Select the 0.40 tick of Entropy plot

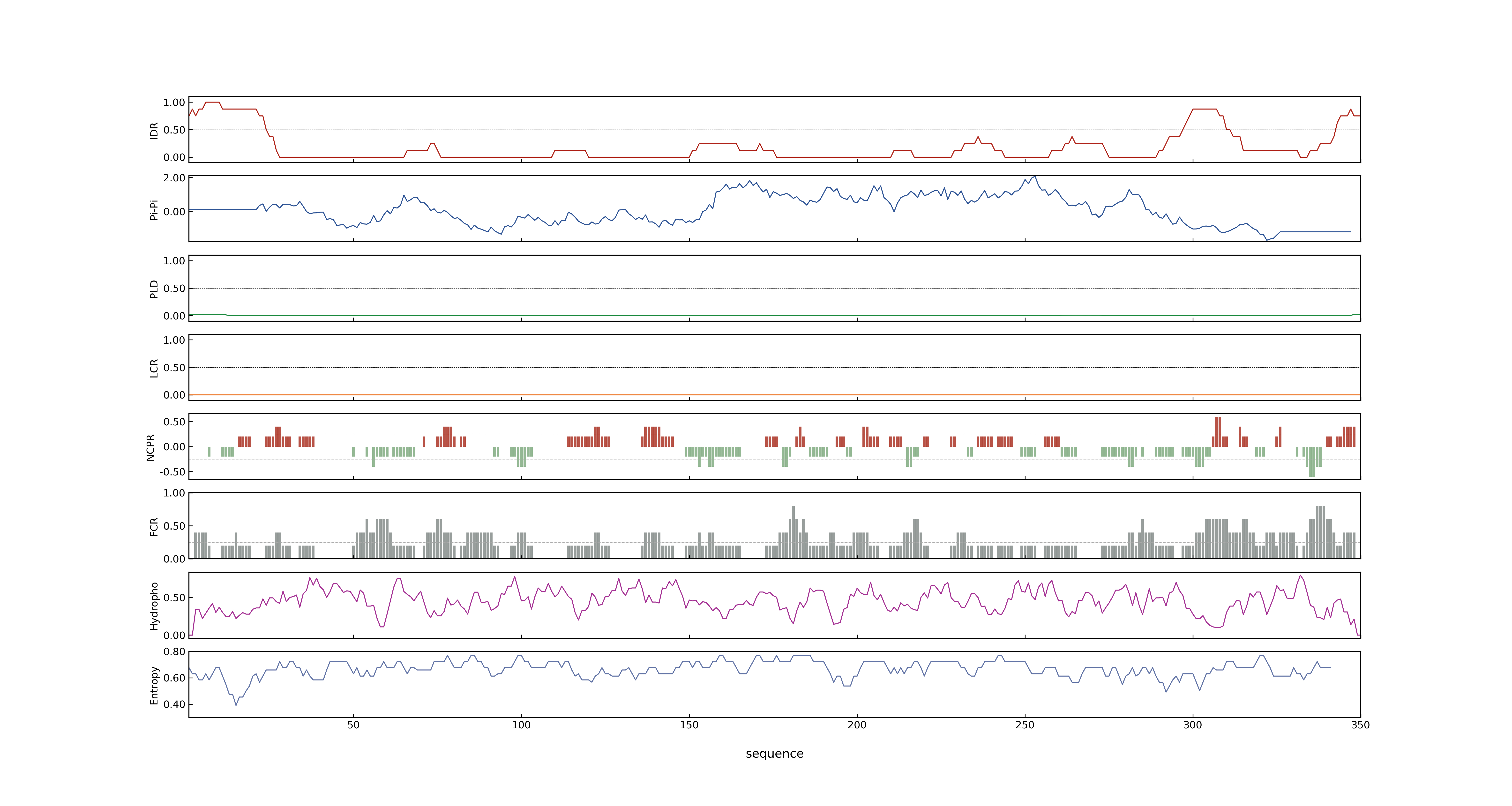point(174,704)
